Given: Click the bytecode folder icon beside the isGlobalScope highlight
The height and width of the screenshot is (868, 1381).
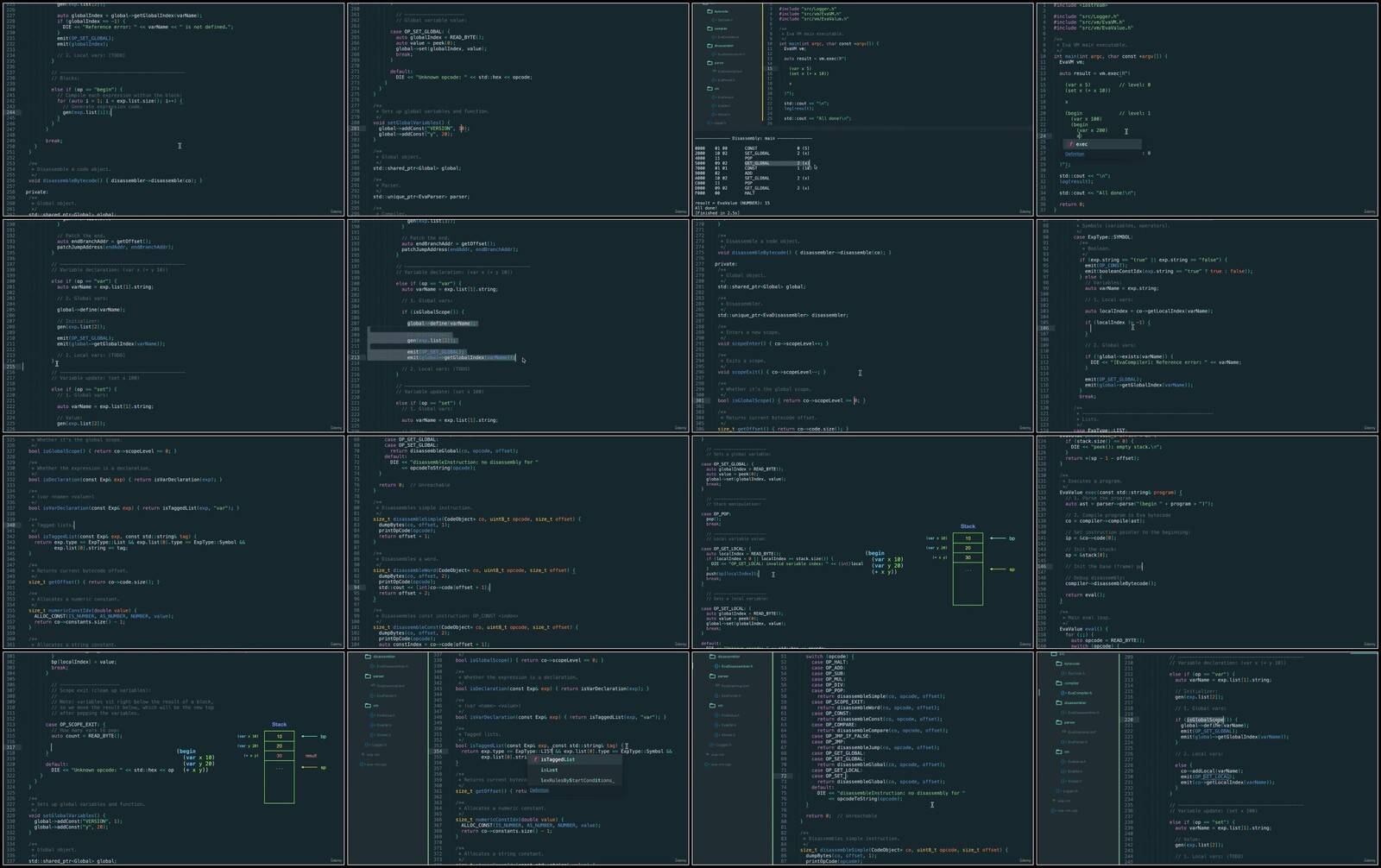Looking at the screenshot, I should [1060, 663].
